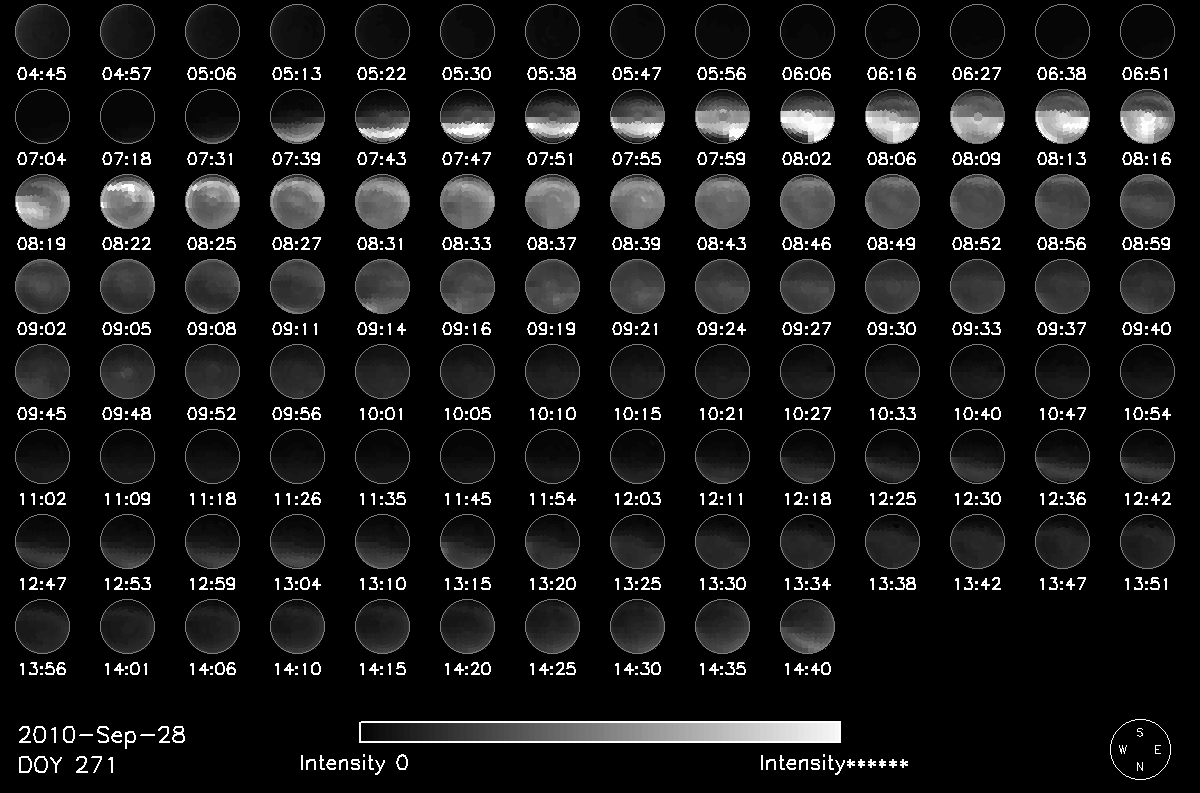1200x793 pixels.
Task: Select the 08:37 disk thumbnail
Action: pos(552,202)
